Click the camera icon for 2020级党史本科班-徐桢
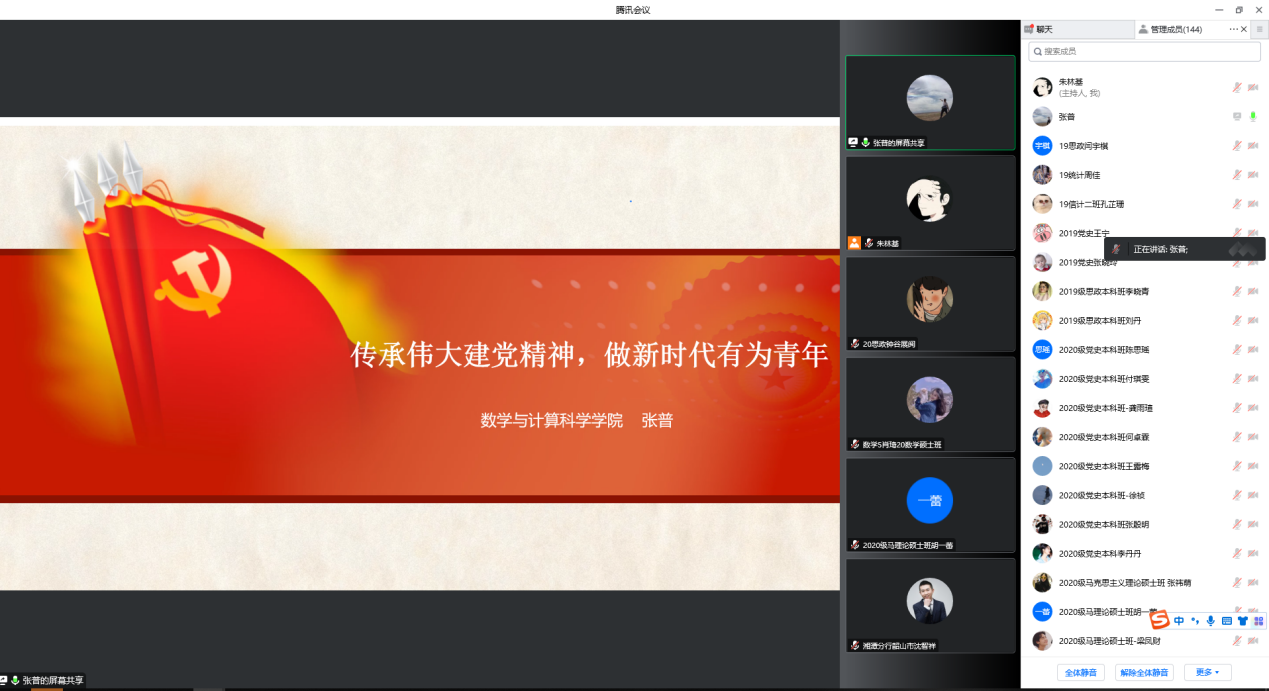This screenshot has height=691, width=1269. pyautogui.click(x=1253, y=495)
